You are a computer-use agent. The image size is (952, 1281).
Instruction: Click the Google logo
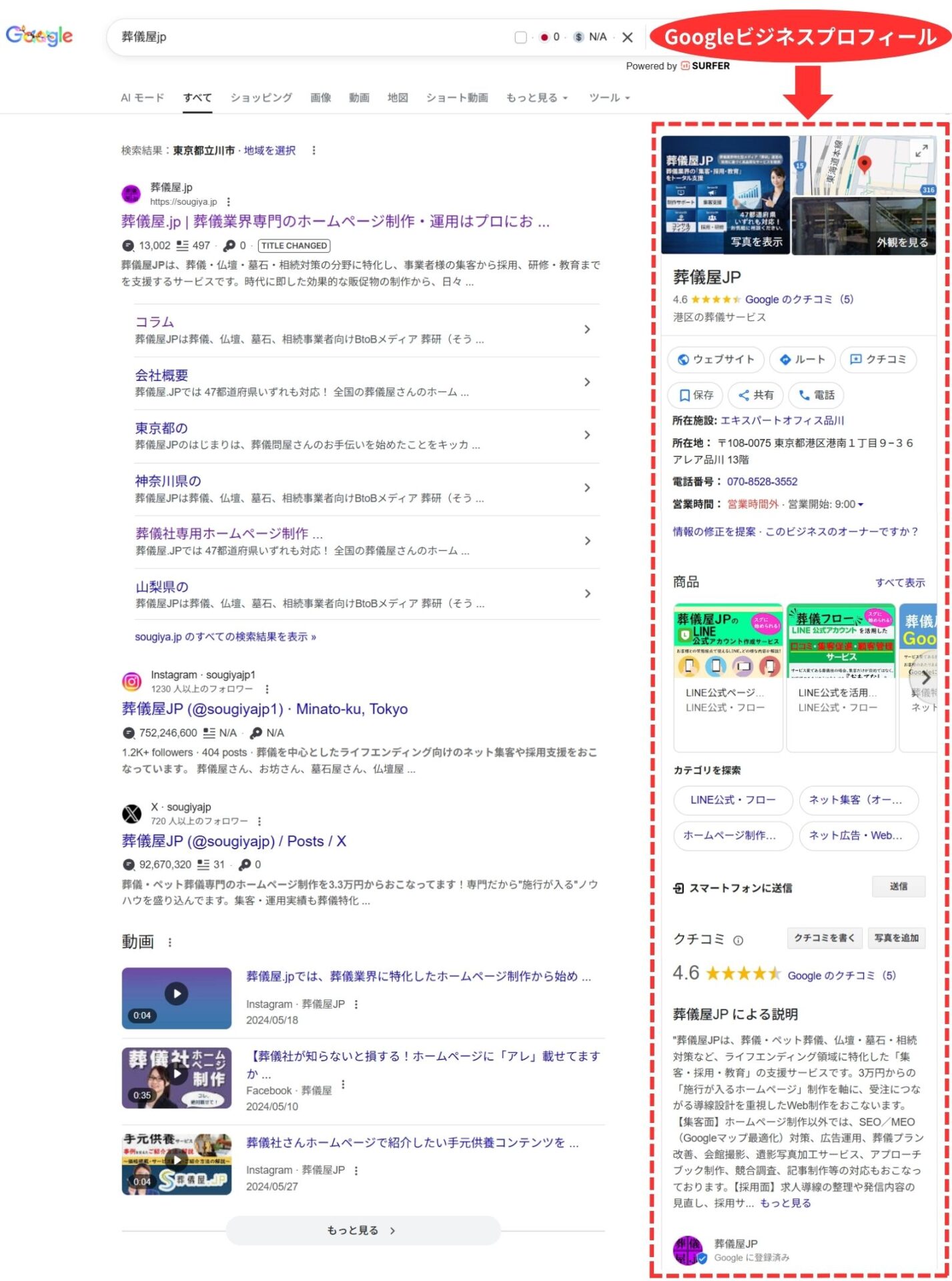(39, 36)
